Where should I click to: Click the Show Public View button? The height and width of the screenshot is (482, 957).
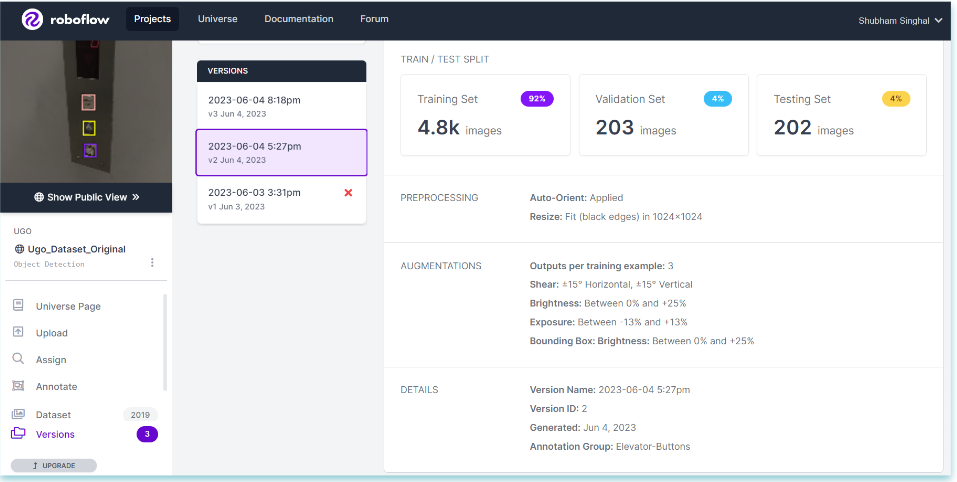click(86, 197)
